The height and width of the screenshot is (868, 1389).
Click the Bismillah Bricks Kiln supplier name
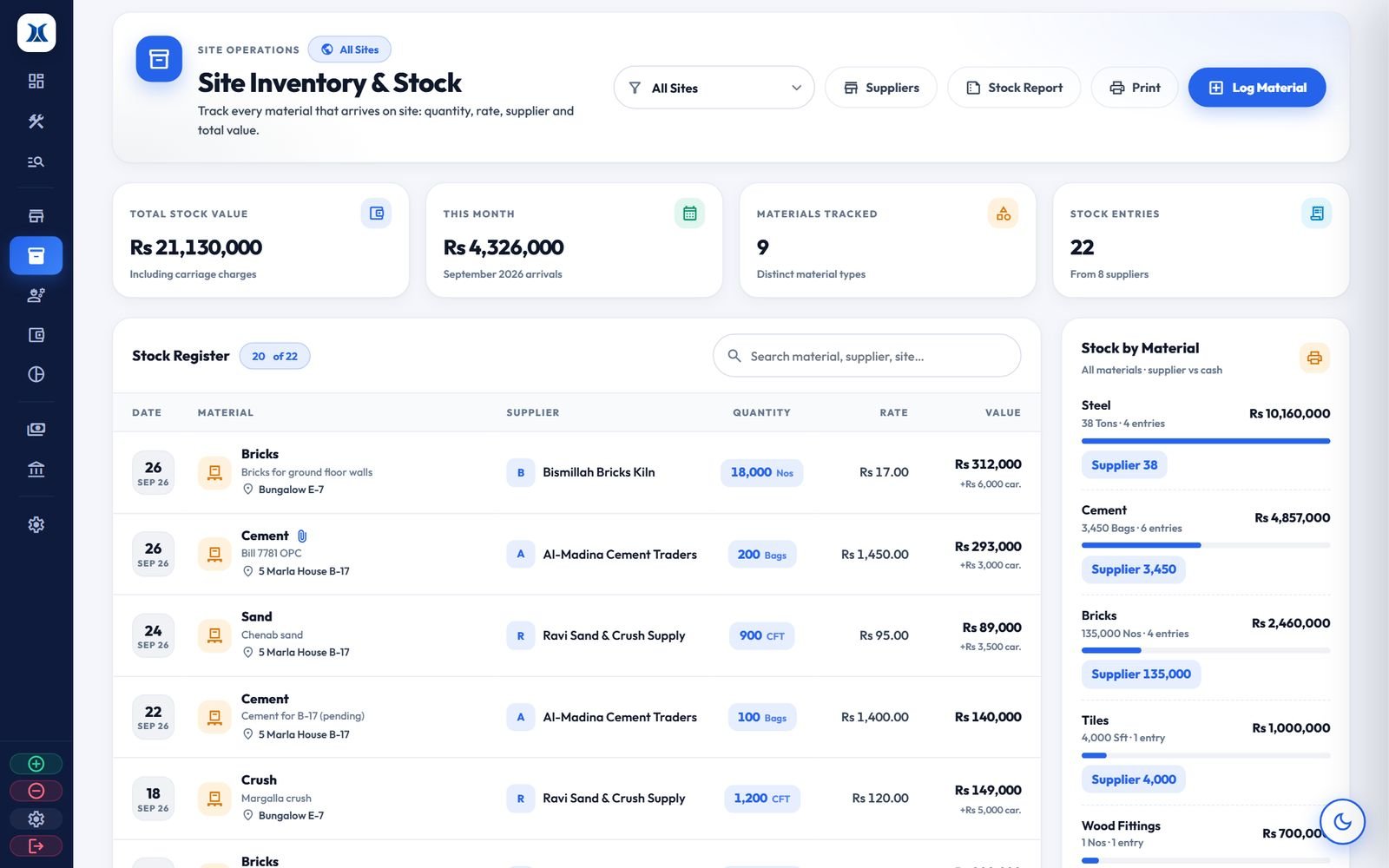[599, 472]
